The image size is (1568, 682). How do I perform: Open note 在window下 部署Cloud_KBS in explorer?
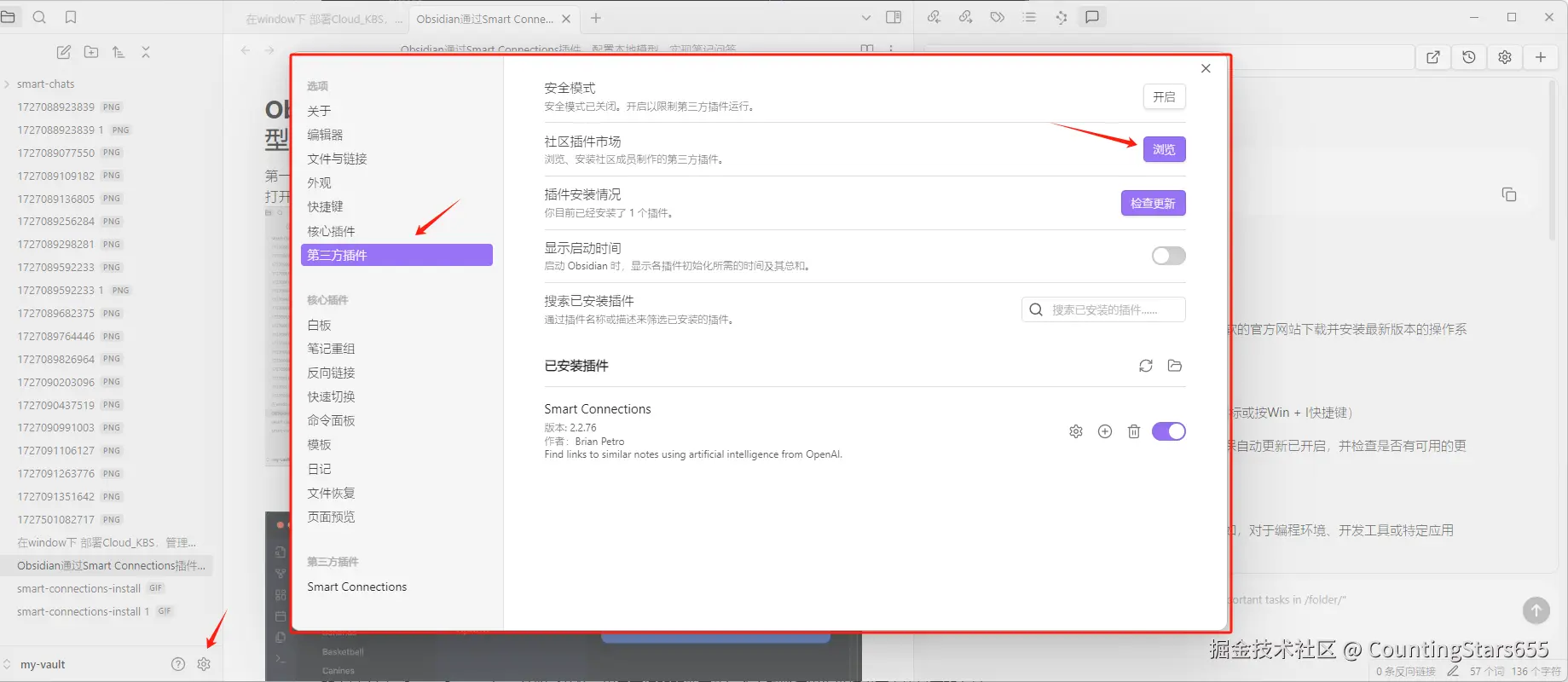[107, 542]
